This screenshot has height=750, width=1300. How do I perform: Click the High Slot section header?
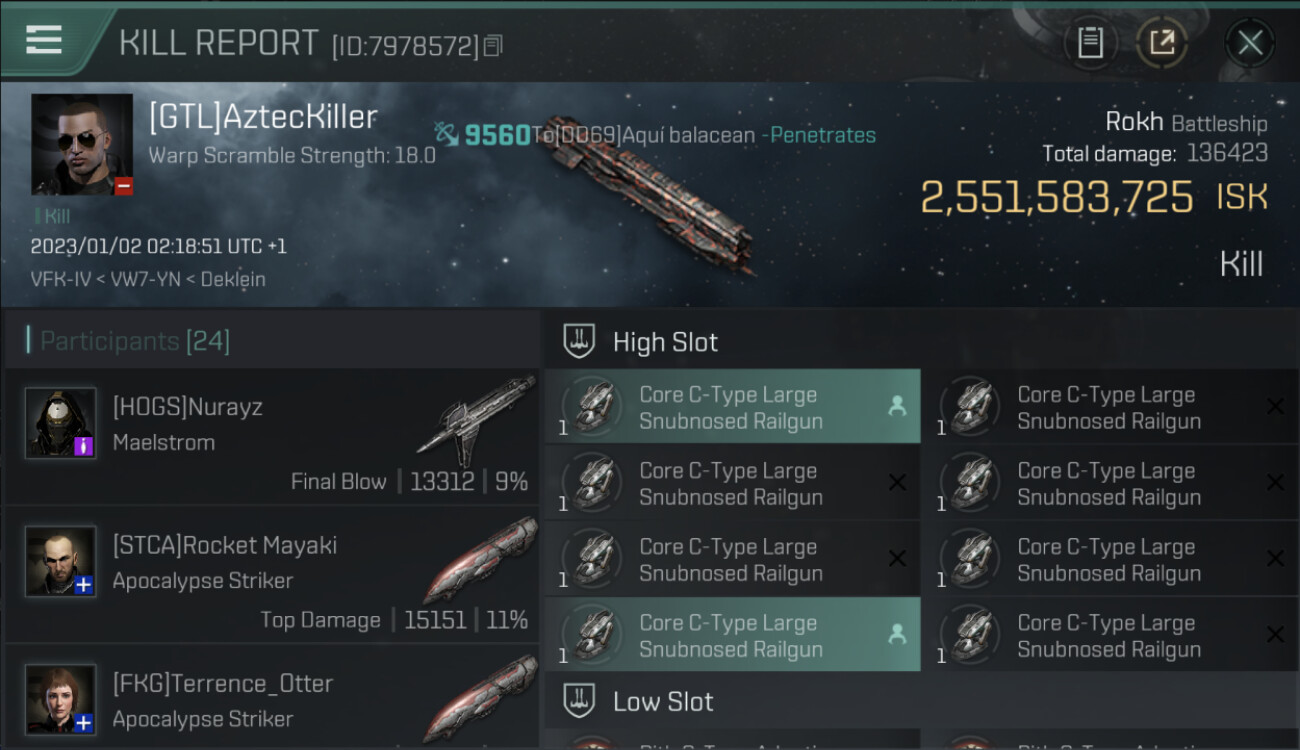[x=665, y=342]
